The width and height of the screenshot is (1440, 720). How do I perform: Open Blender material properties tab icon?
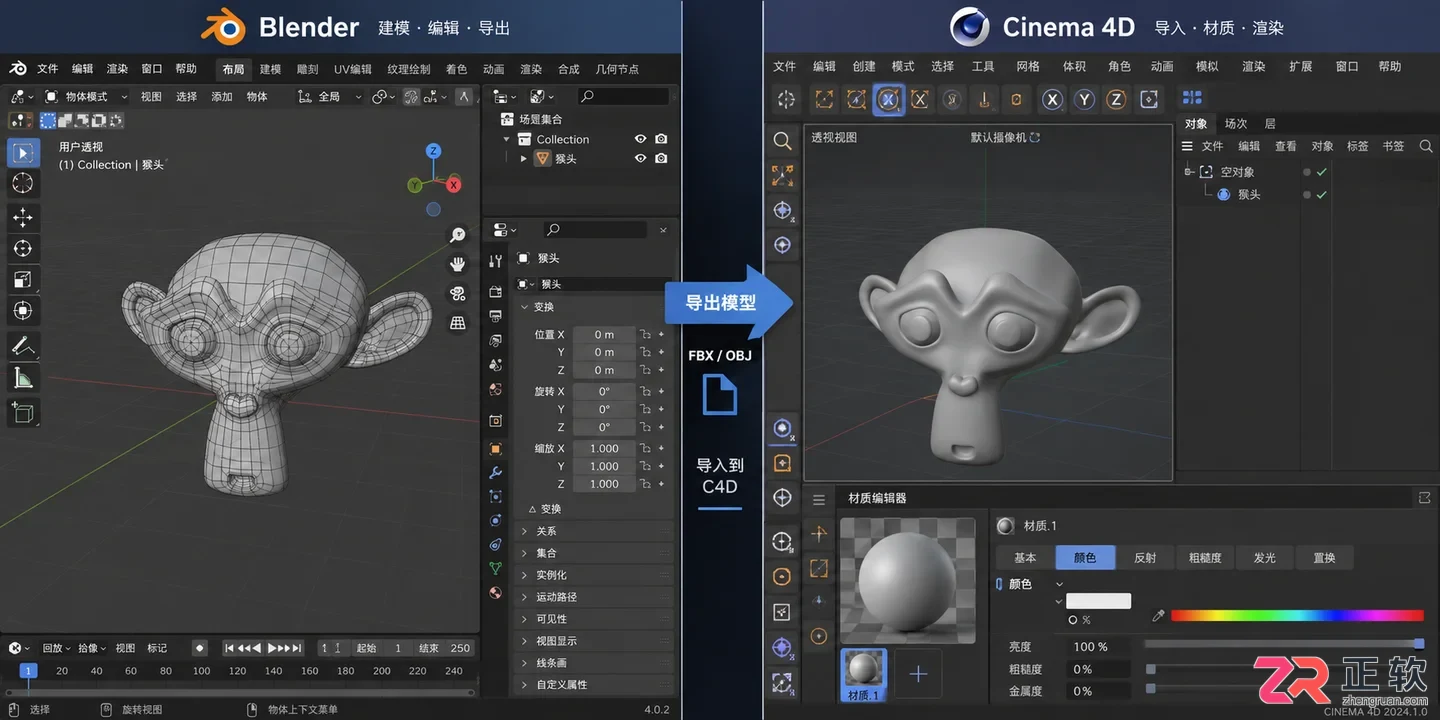[x=495, y=592]
